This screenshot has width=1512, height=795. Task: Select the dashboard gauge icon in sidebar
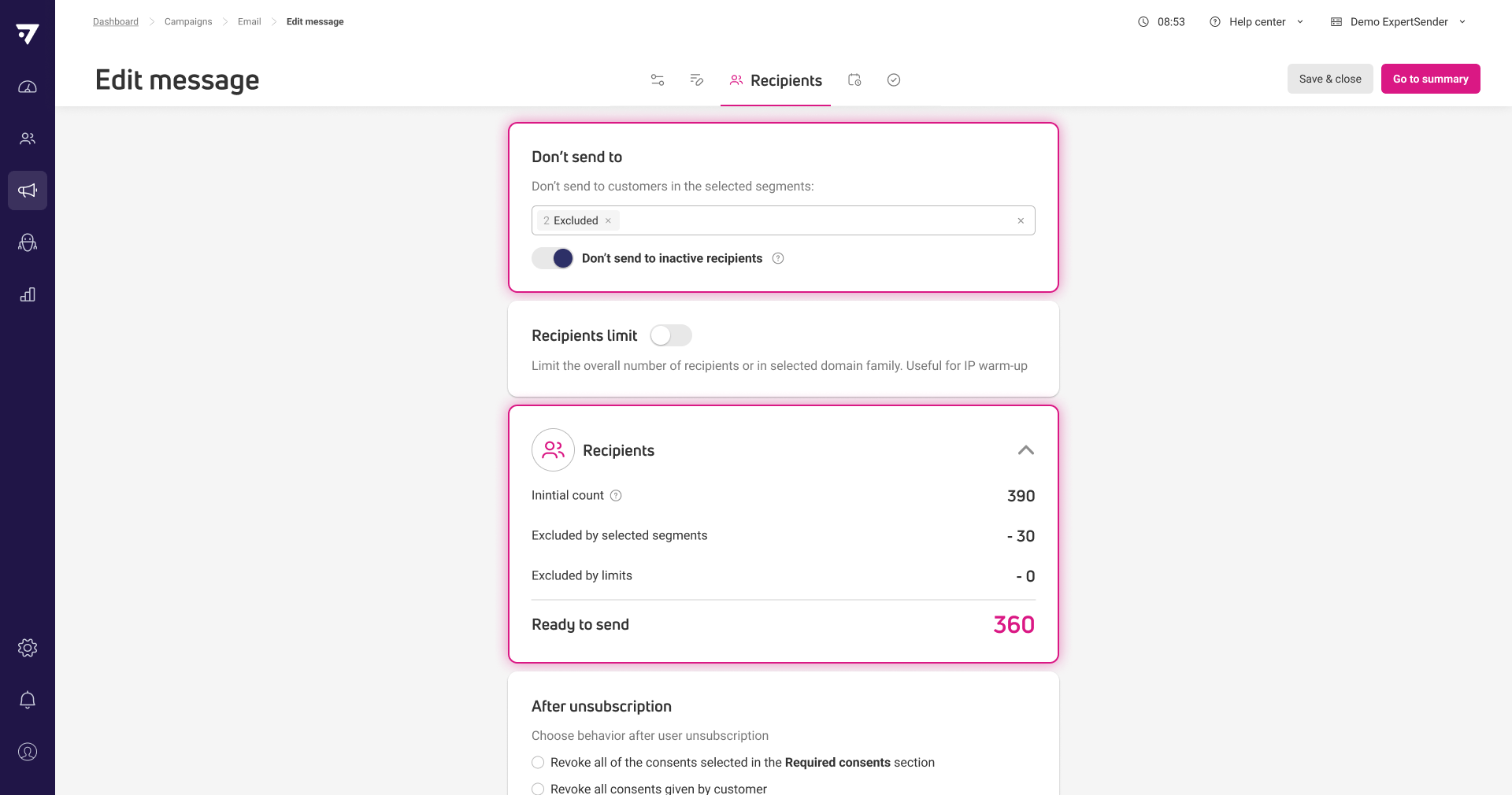tap(28, 87)
